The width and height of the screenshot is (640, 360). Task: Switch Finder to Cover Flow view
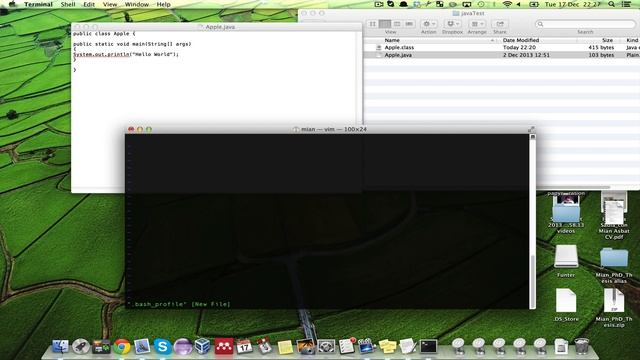click(409, 24)
